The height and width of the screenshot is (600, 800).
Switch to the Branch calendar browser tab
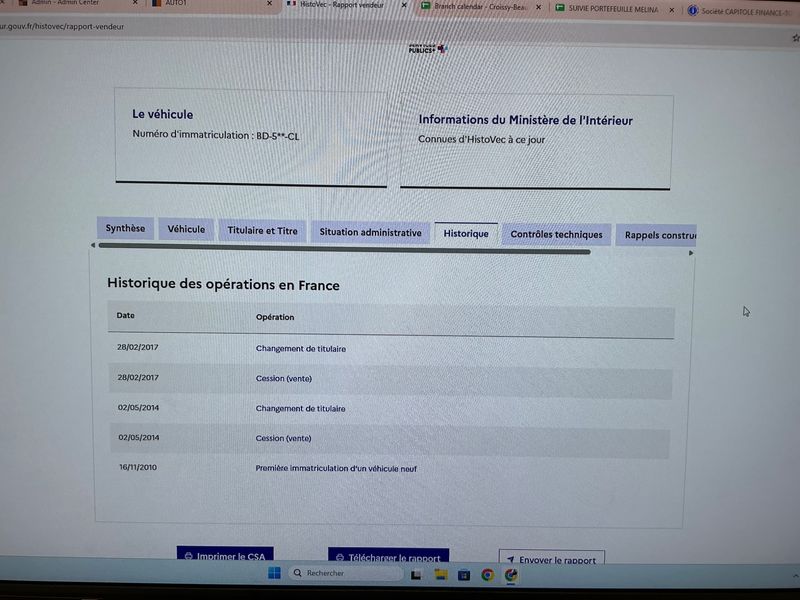pos(480,7)
